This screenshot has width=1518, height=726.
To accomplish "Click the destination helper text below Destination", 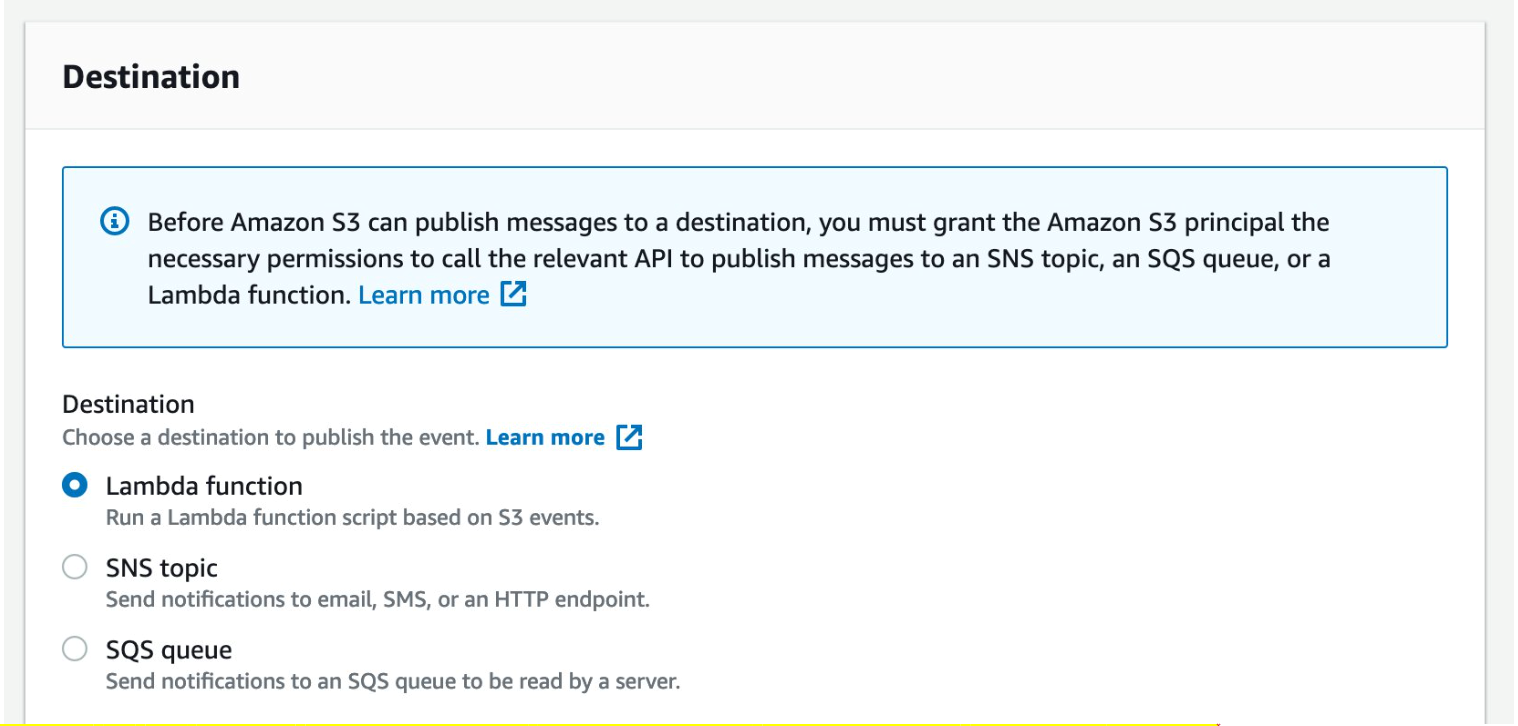I will [270, 437].
